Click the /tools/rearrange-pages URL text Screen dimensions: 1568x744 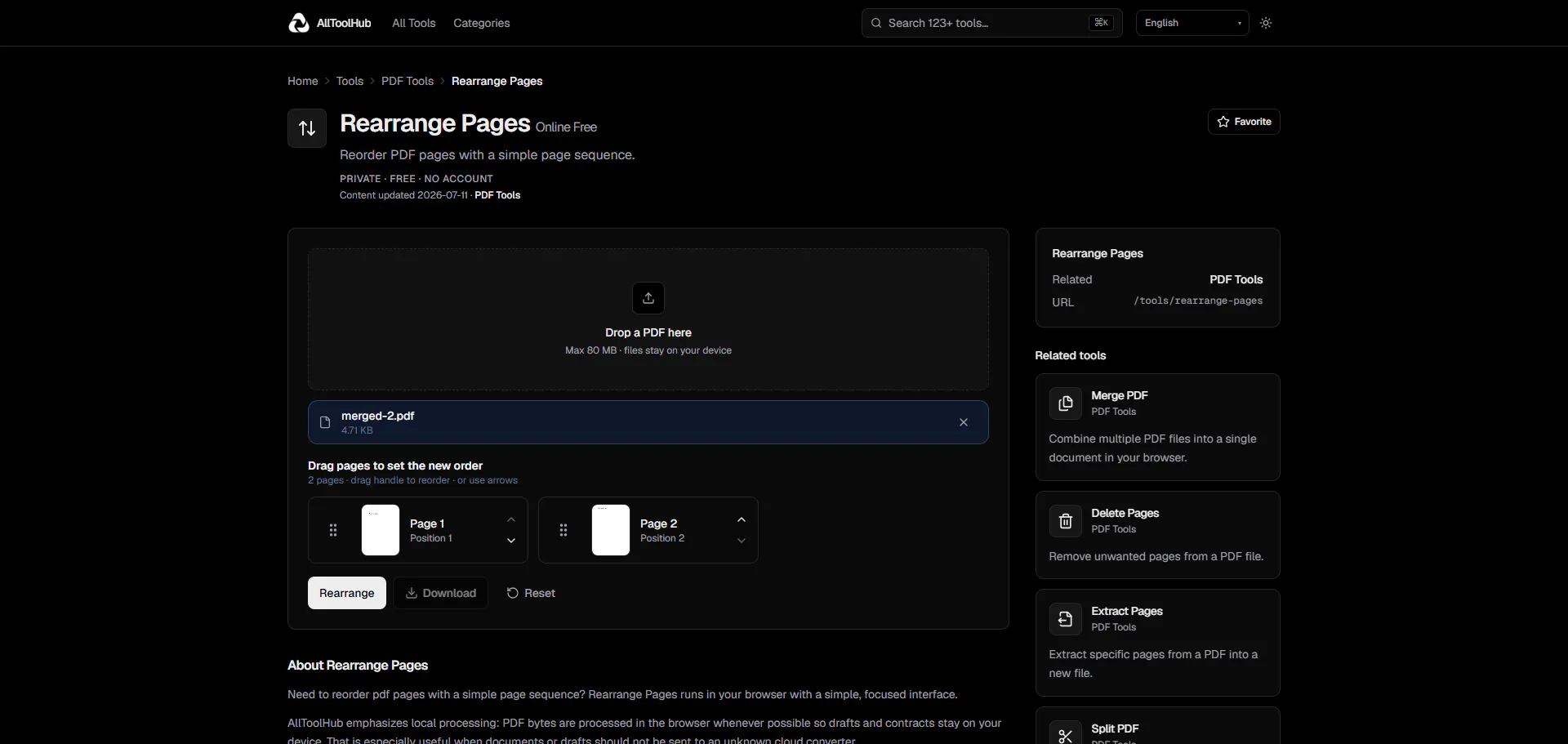click(1198, 301)
